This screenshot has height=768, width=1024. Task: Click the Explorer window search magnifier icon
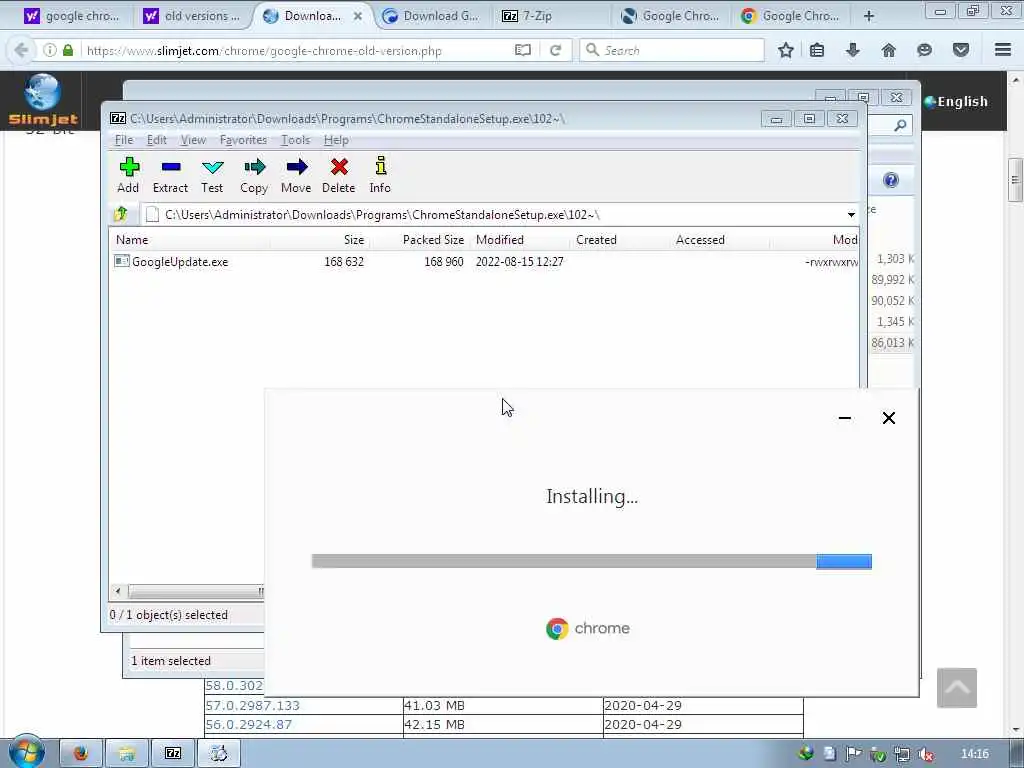(901, 125)
